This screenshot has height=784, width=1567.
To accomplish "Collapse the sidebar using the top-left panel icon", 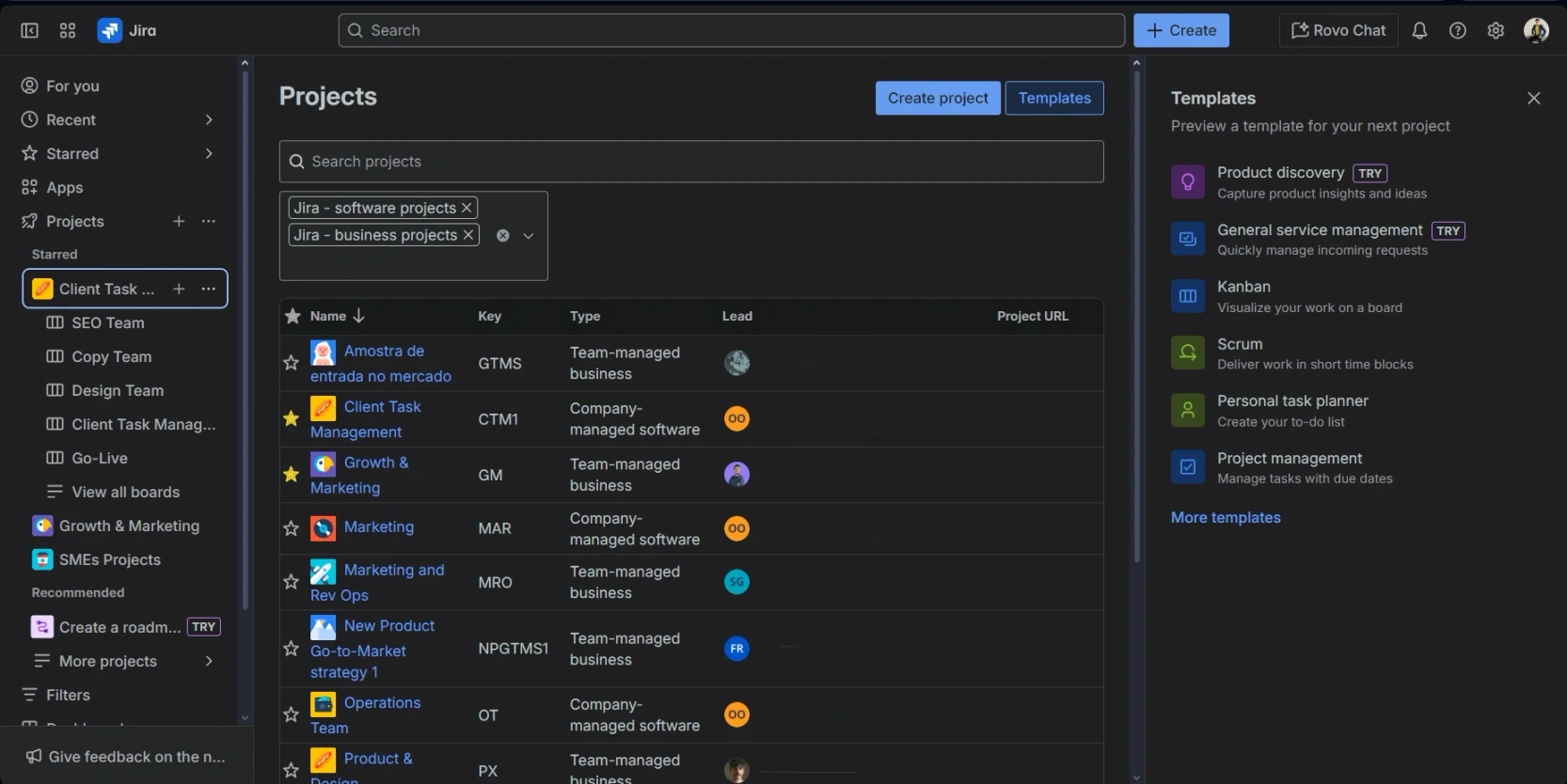I will 29,30.
